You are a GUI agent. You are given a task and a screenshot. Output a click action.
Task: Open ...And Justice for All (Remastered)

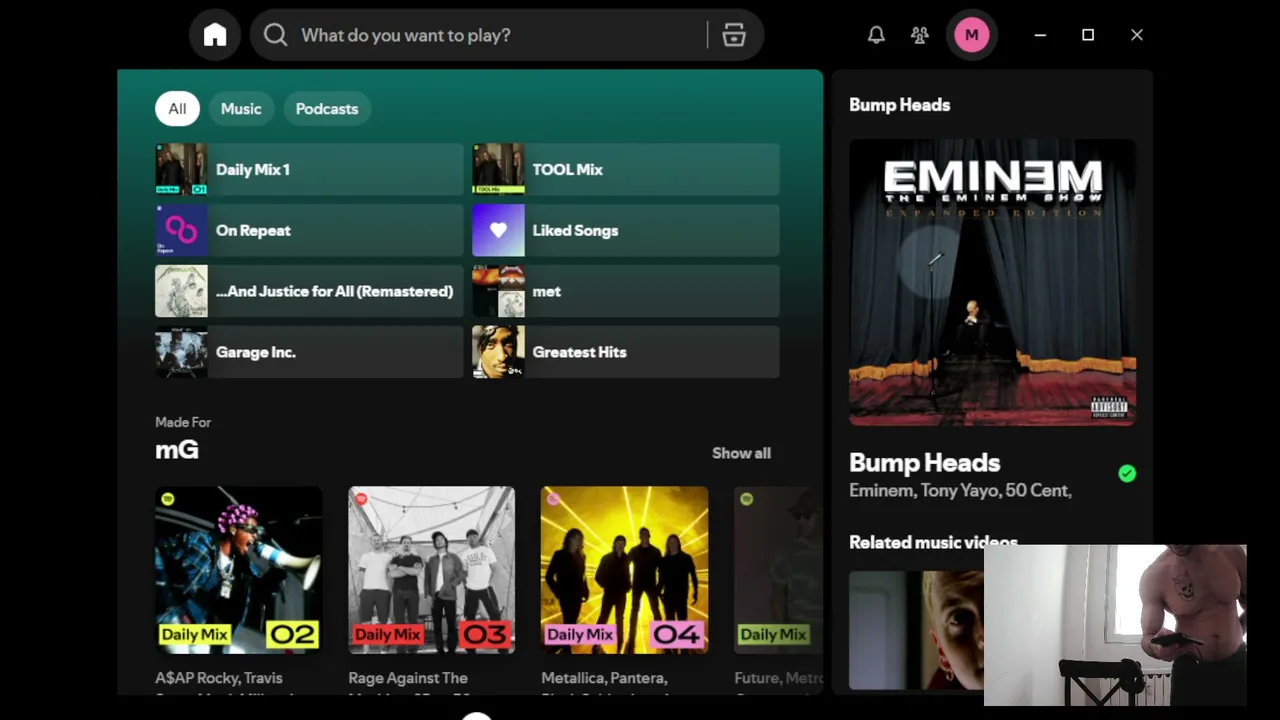(309, 291)
